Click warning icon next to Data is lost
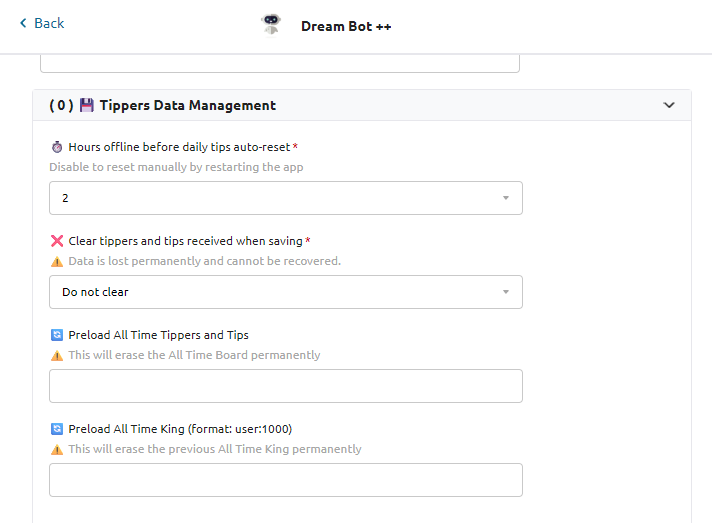The width and height of the screenshot is (712, 523). tap(57, 262)
